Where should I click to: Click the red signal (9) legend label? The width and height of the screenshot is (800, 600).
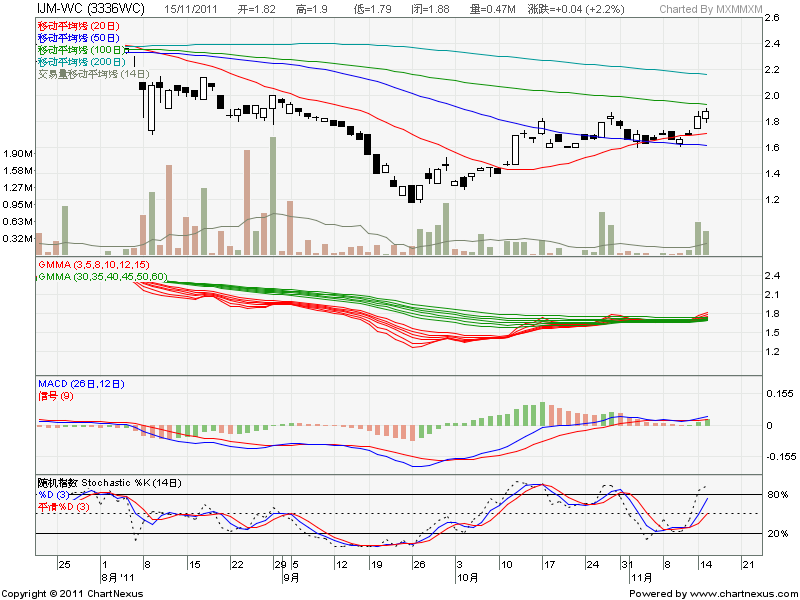point(57,395)
